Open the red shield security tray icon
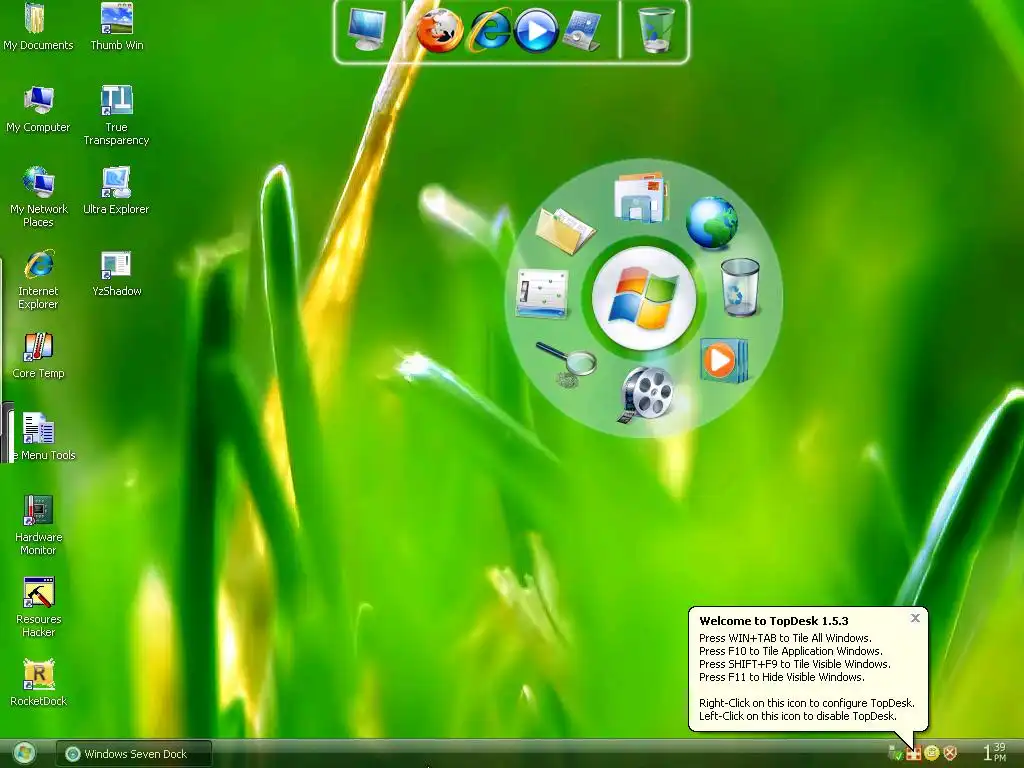Screen dimensions: 1024x768 (x=950, y=754)
